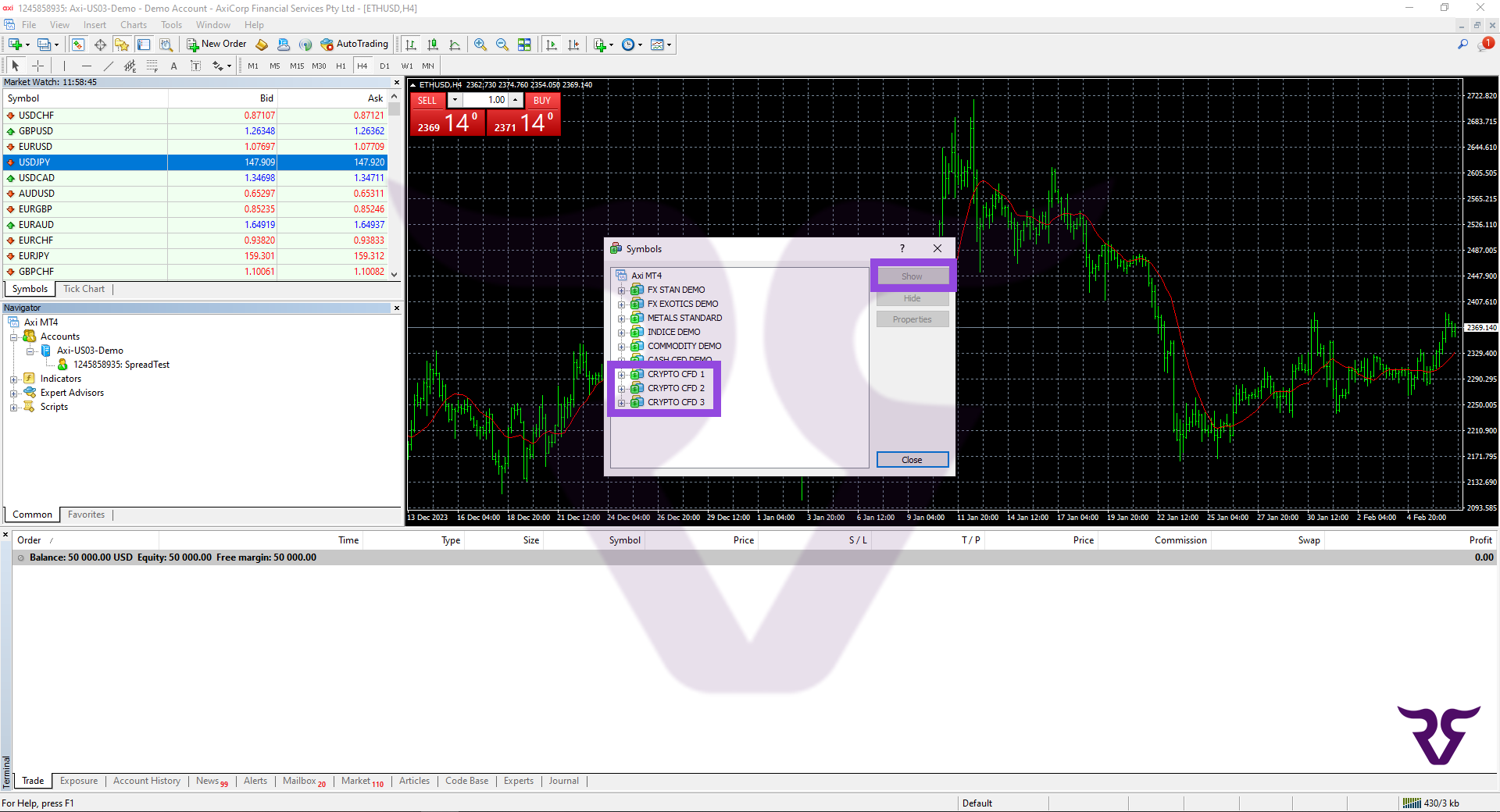Open the MetaEditor book icon
Viewport: 1500px width, 812px height.
(x=262, y=45)
